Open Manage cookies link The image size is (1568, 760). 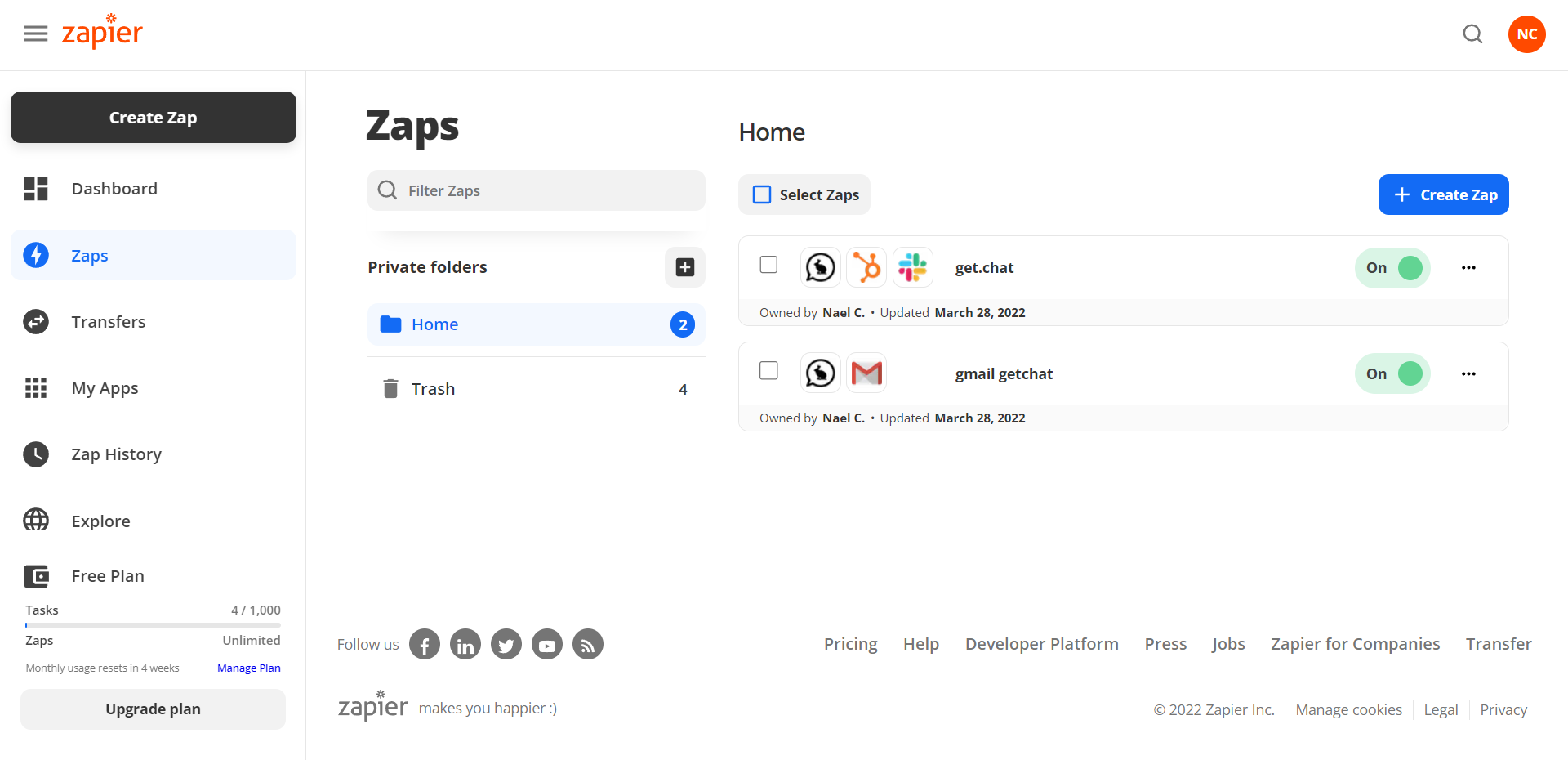1348,710
